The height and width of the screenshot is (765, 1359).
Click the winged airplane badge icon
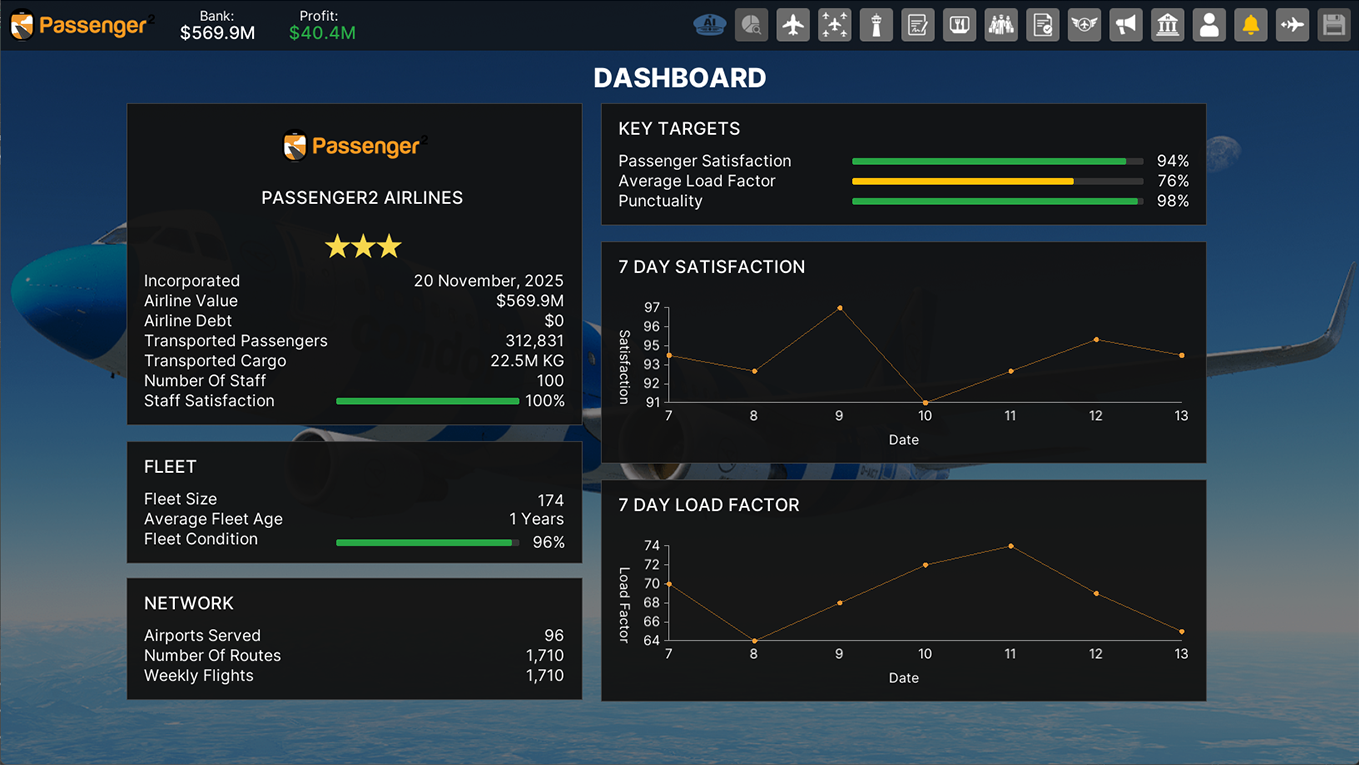tap(1084, 25)
